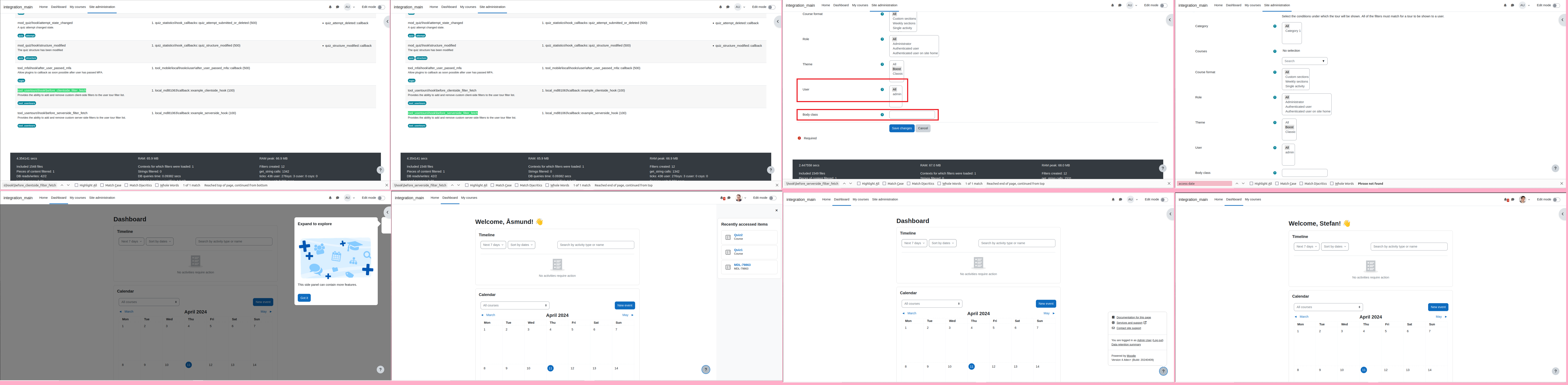Open 'Next 7 days' dropdown in Åsmund dashboard

(493, 245)
